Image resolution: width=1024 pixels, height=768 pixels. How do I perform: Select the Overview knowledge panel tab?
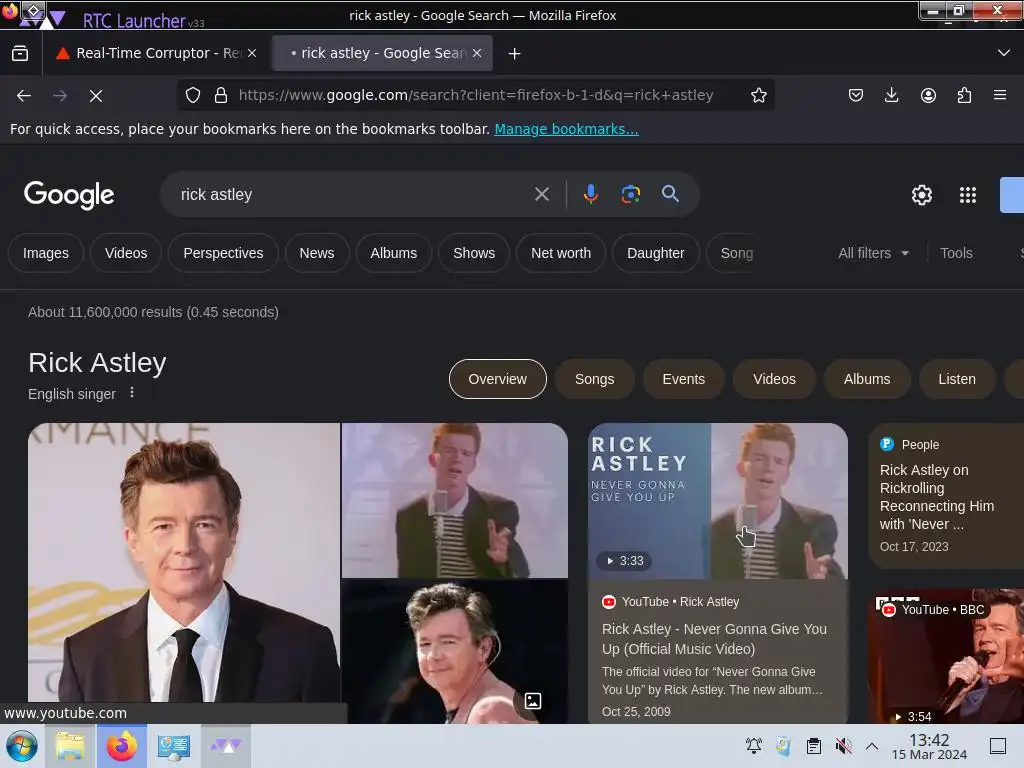tap(498, 379)
